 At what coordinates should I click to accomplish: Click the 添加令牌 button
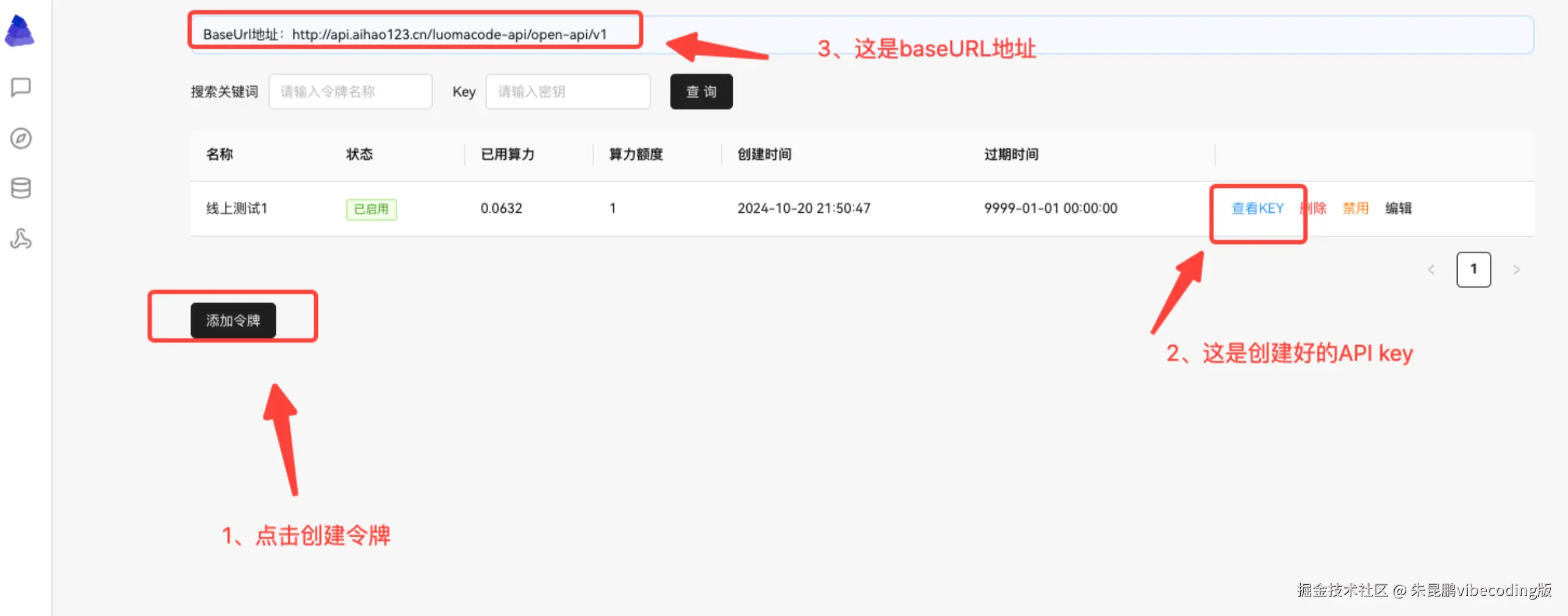tap(233, 321)
